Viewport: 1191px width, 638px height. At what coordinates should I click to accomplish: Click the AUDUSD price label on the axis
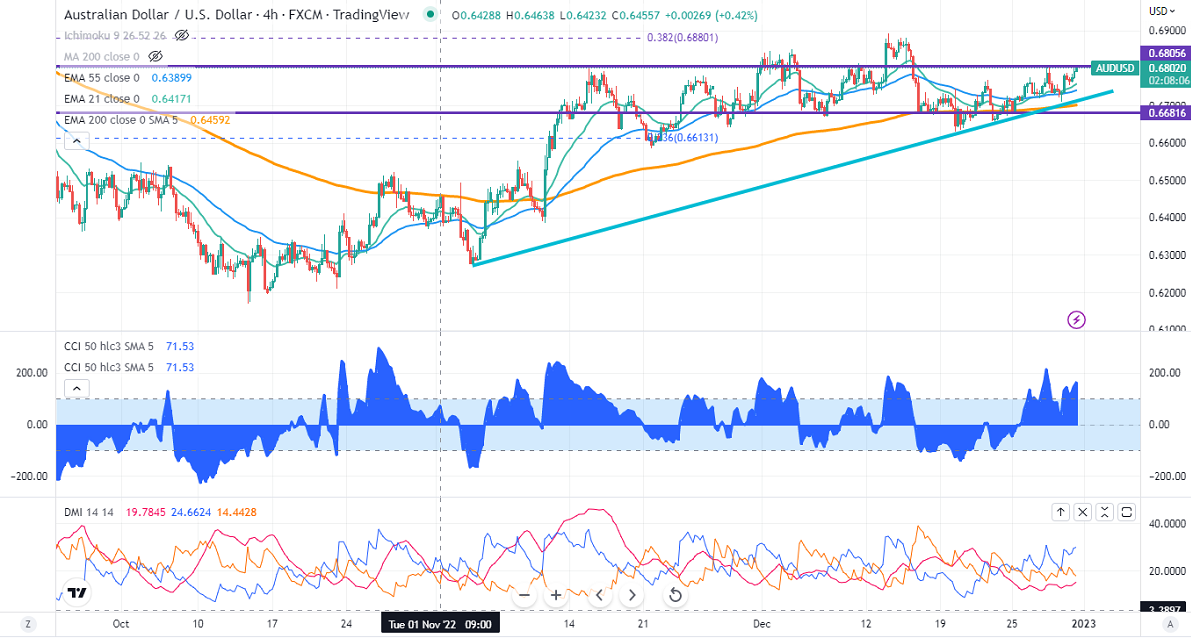click(x=1114, y=68)
